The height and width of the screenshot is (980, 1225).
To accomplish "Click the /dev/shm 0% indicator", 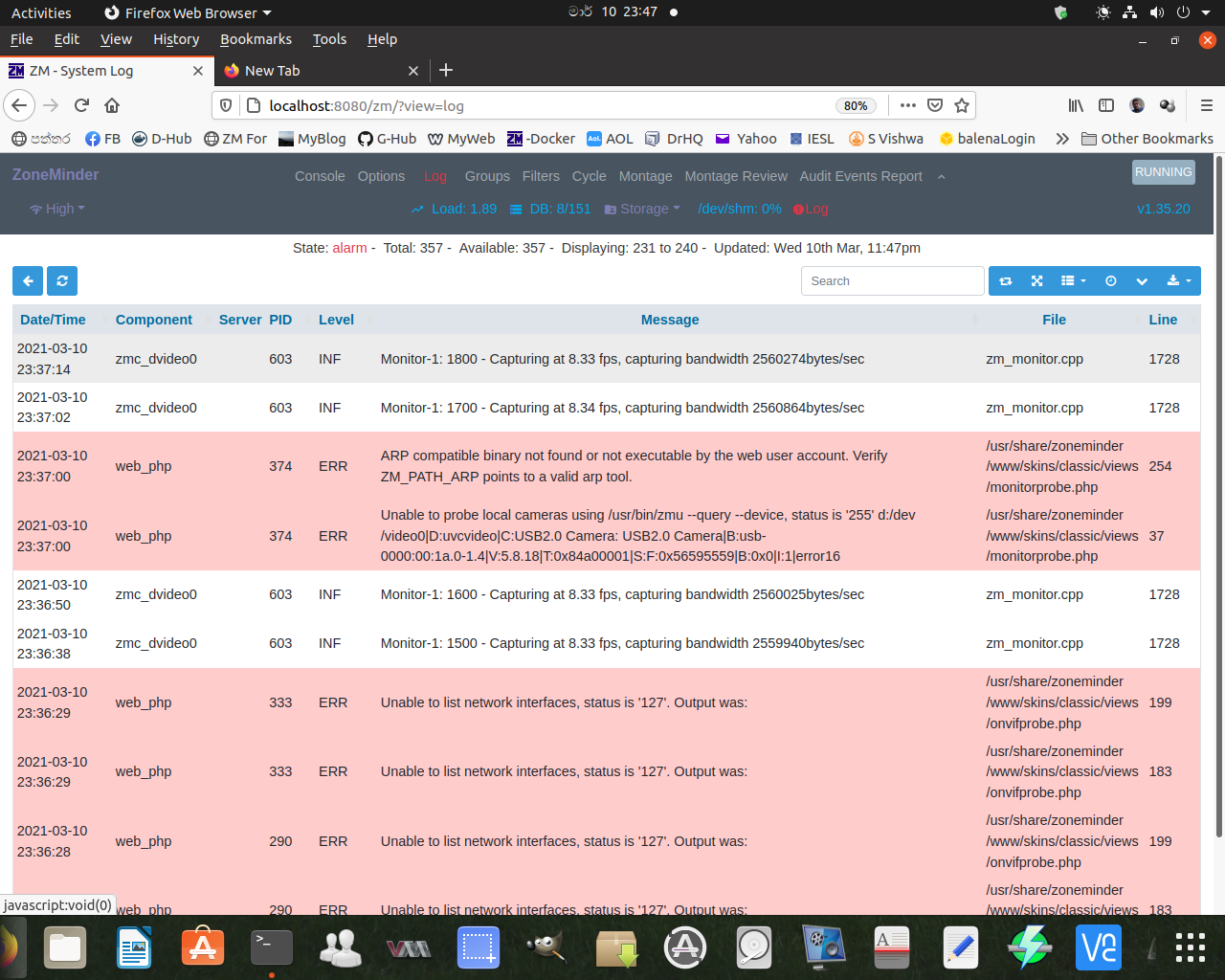I will pos(740,209).
